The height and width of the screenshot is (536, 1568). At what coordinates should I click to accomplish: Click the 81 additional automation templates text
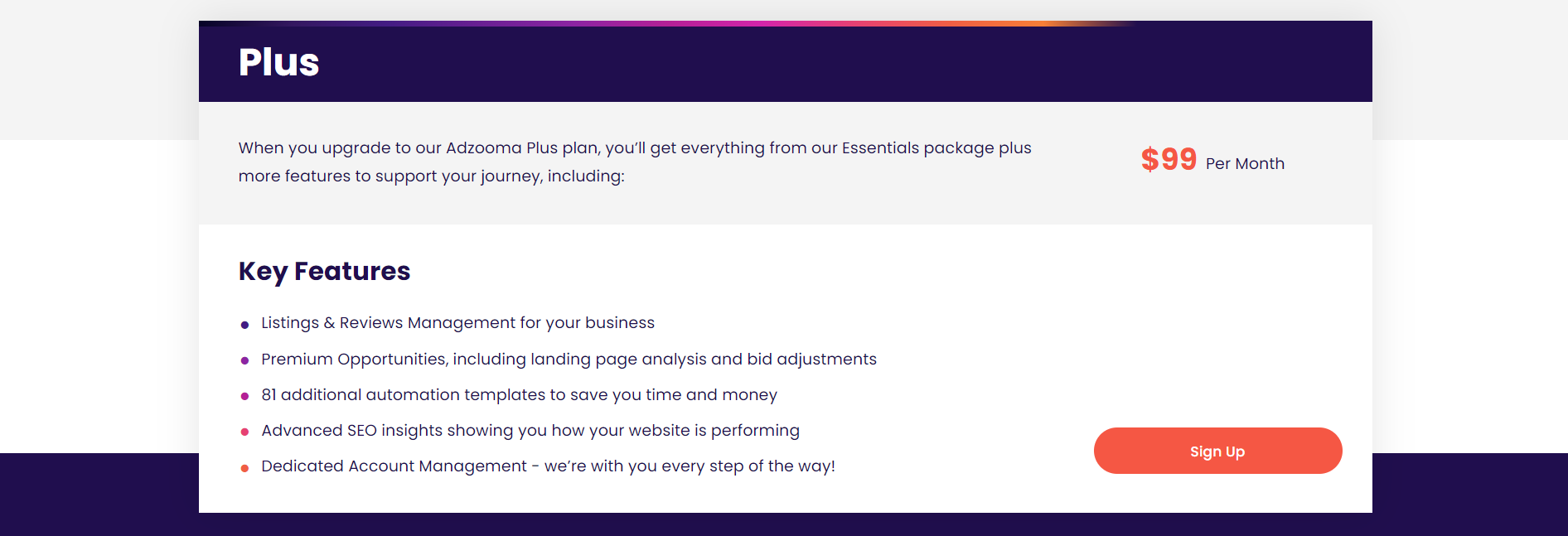click(x=519, y=394)
